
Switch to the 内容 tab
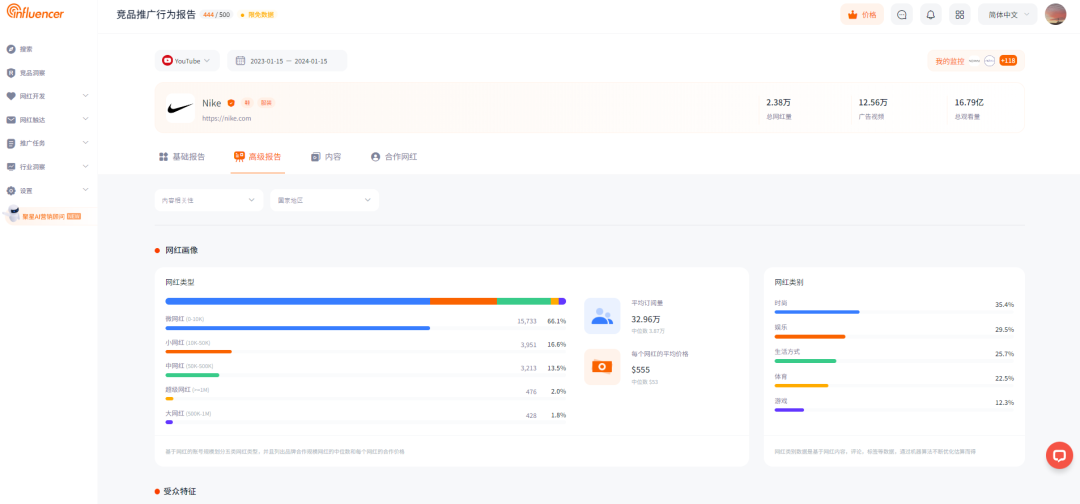point(326,157)
